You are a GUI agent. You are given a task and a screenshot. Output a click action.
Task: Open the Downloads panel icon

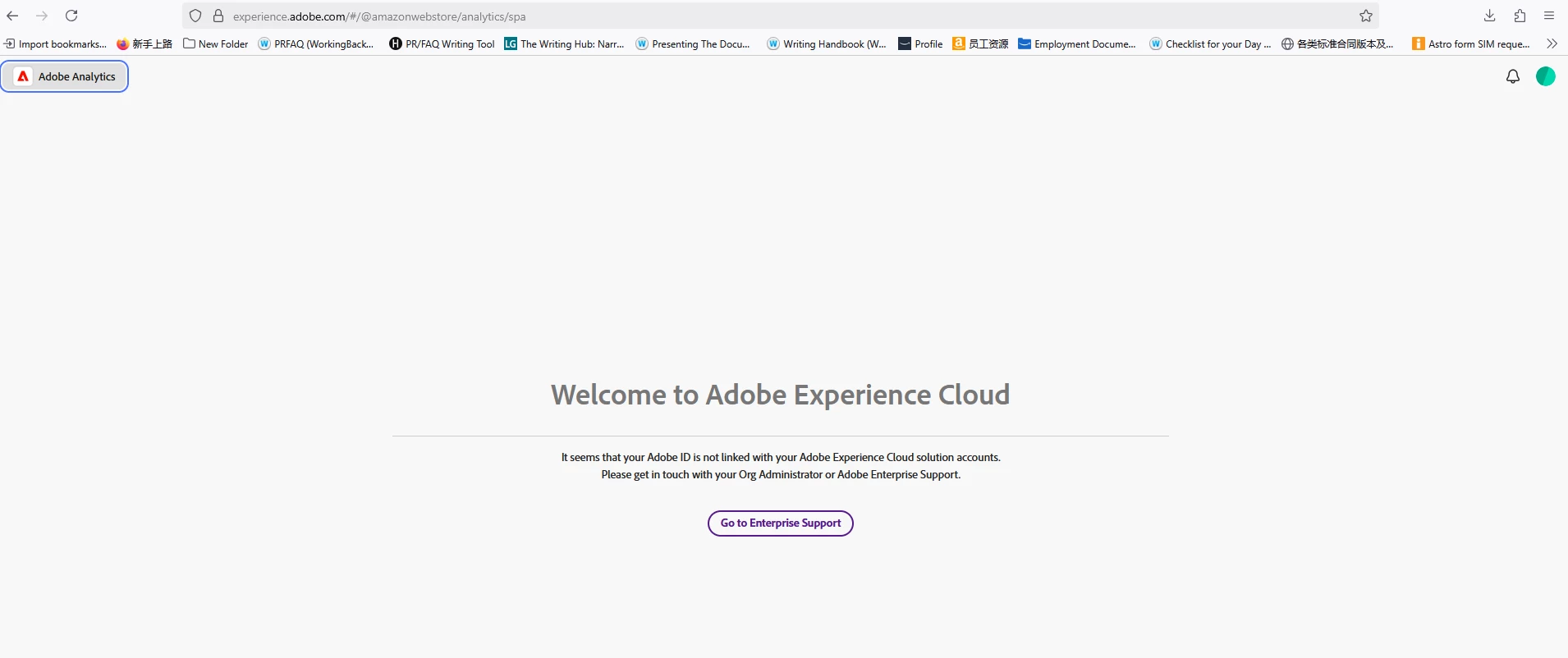point(1490,16)
